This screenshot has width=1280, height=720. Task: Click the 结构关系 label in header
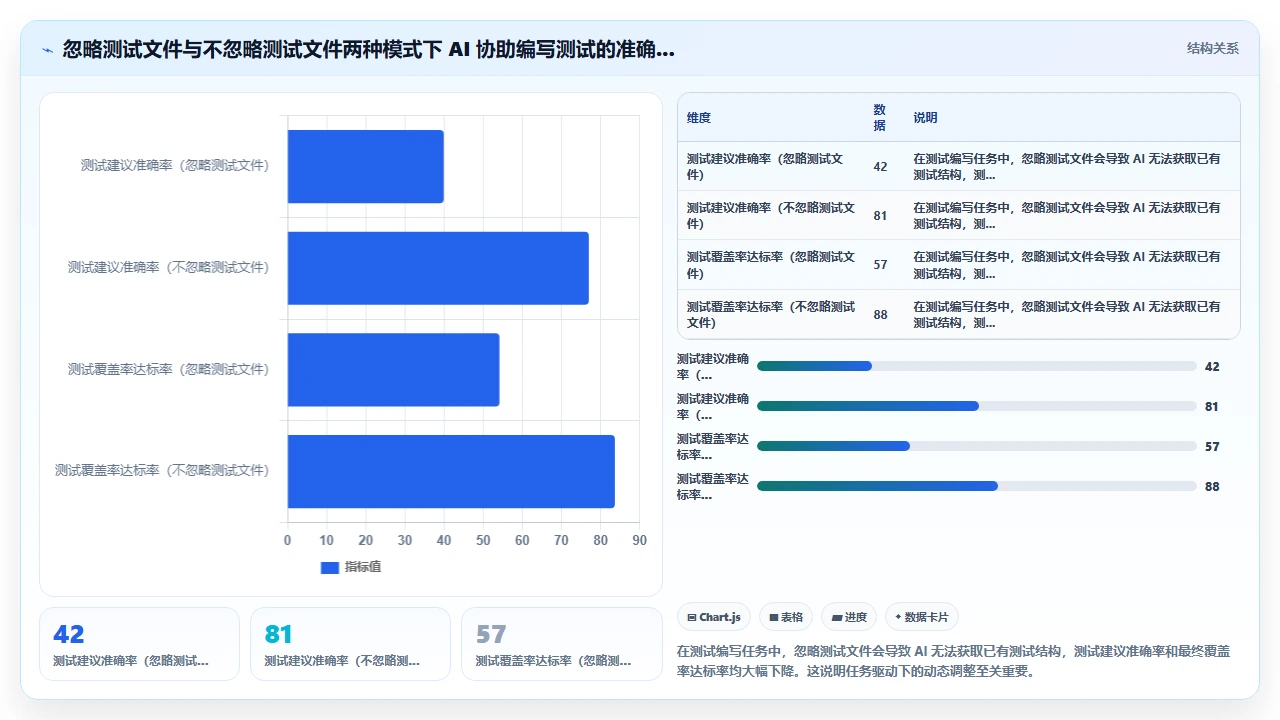(1212, 48)
